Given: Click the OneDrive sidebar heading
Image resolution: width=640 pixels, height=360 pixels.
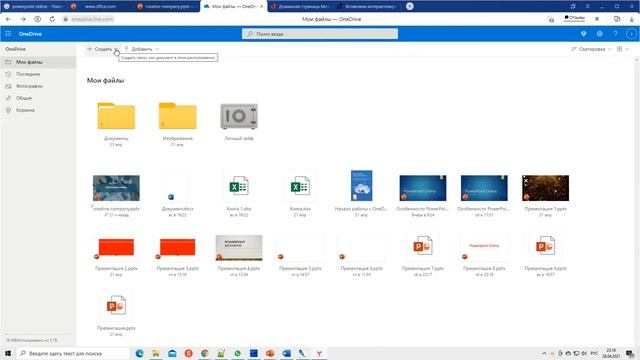Looking at the screenshot, I should pyautogui.click(x=16, y=49).
